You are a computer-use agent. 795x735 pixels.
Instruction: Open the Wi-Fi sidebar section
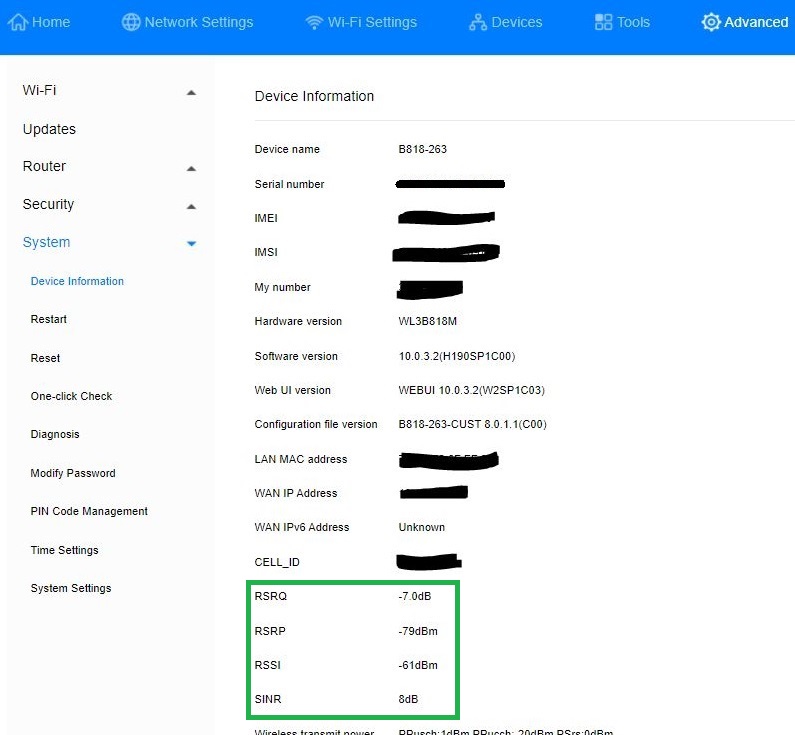click(40, 90)
